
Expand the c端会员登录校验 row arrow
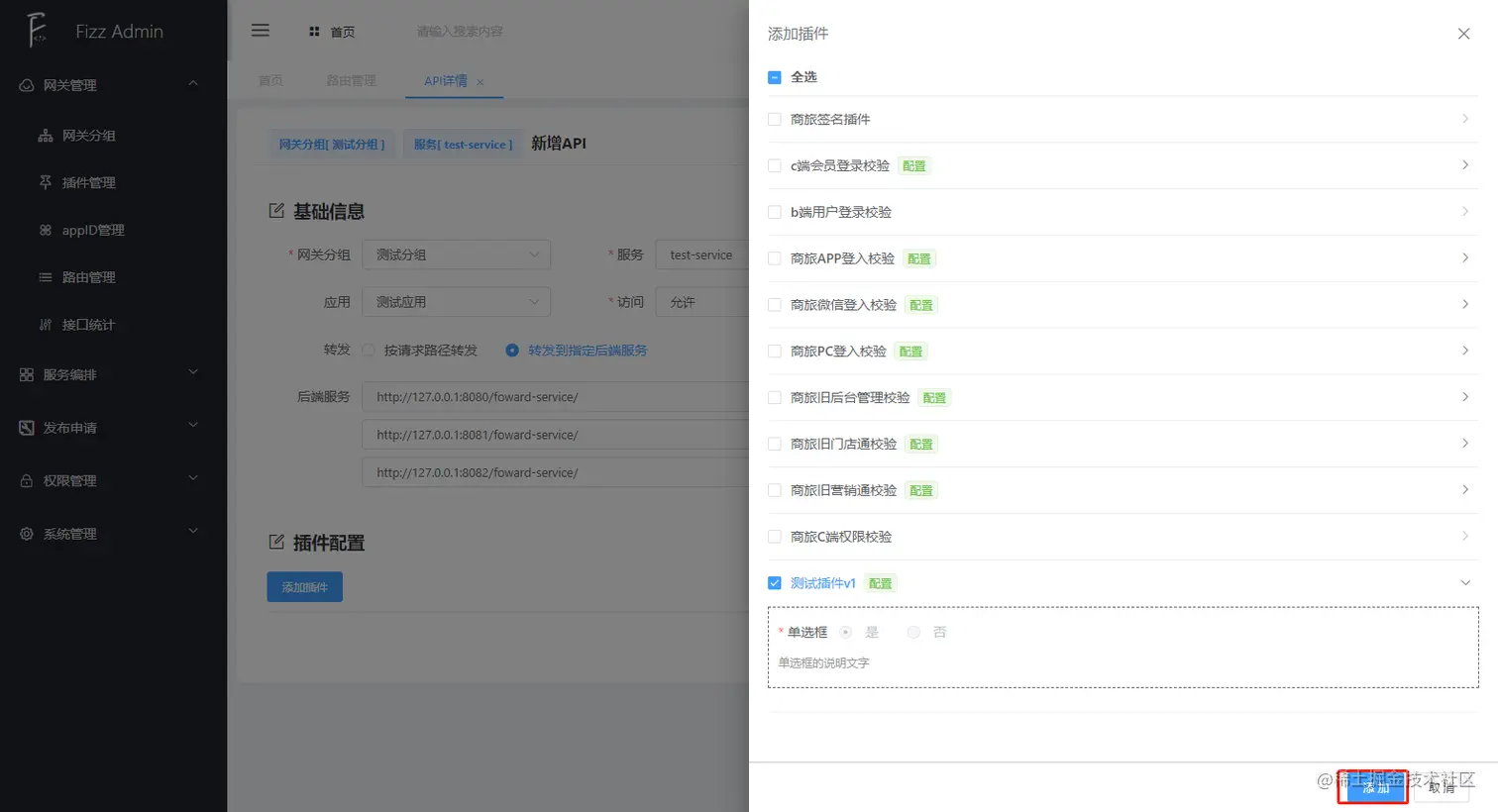pyautogui.click(x=1465, y=164)
